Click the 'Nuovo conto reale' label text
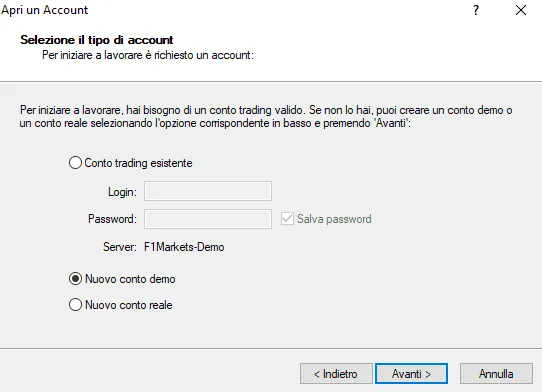This screenshot has height=392, width=542. click(129, 305)
